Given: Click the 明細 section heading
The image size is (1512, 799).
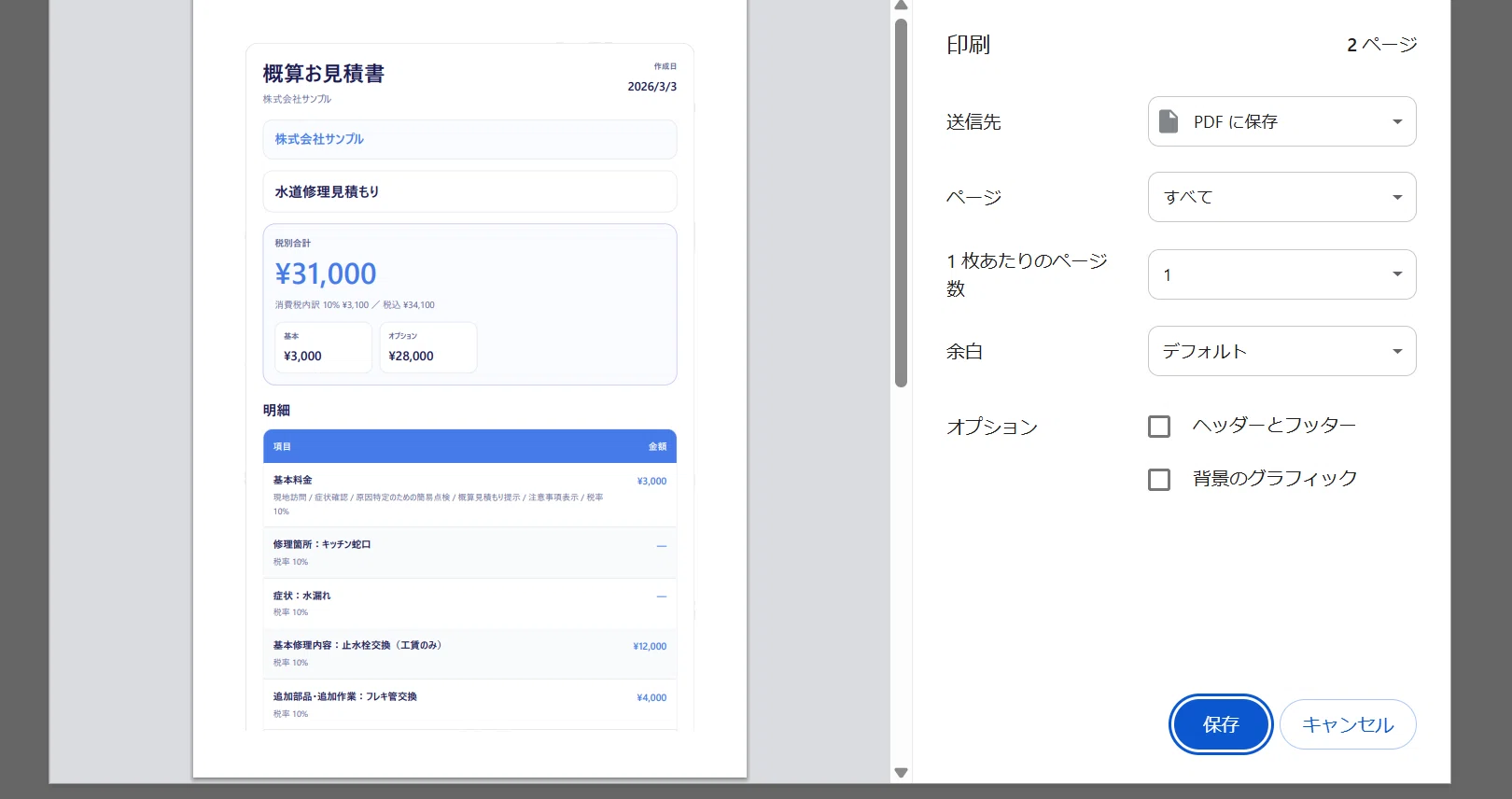Looking at the screenshot, I should (x=276, y=410).
